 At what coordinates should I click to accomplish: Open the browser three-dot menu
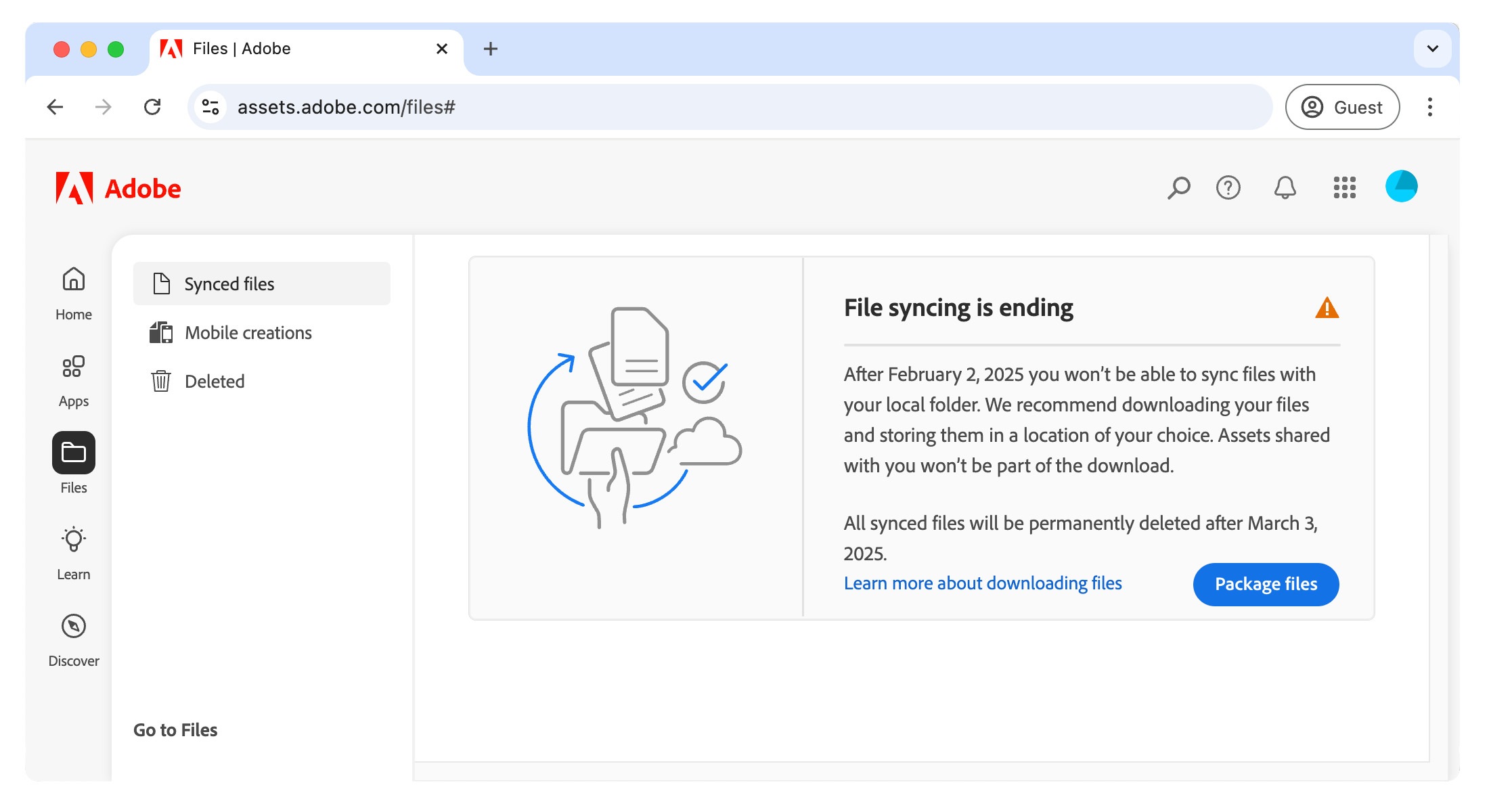click(x=1430, y=107)
